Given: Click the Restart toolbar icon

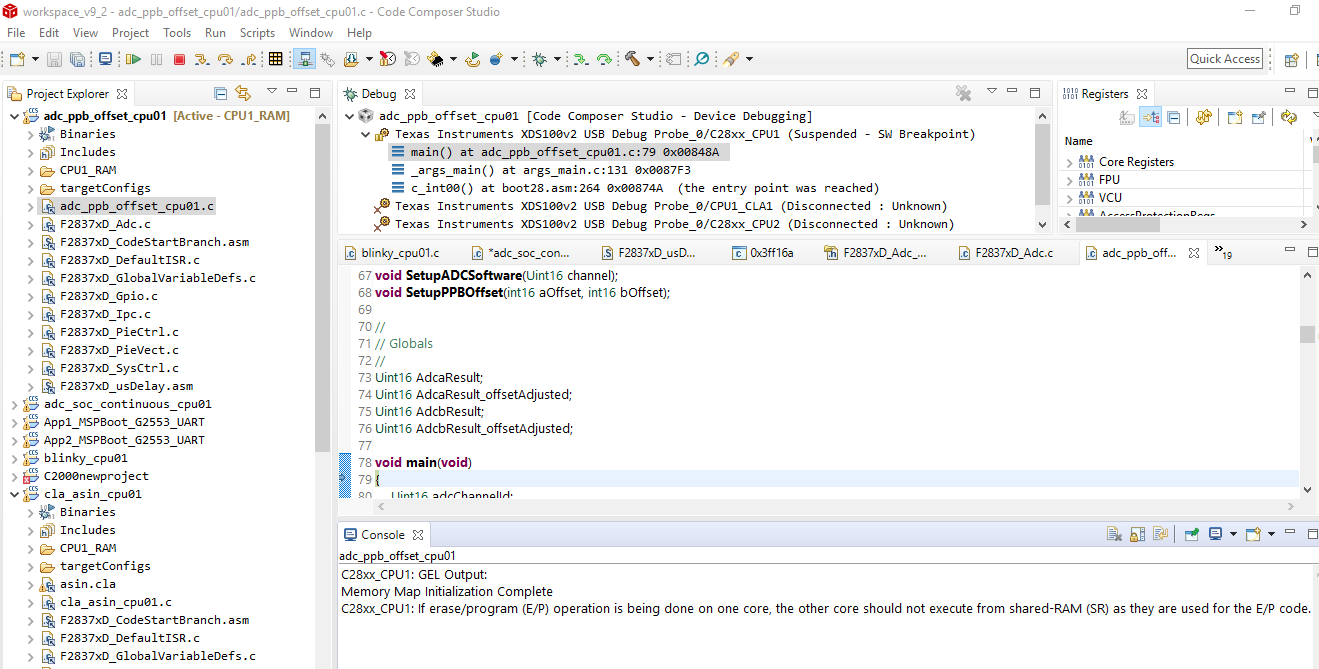Looking at the screenshot, I should click(474, 59).
